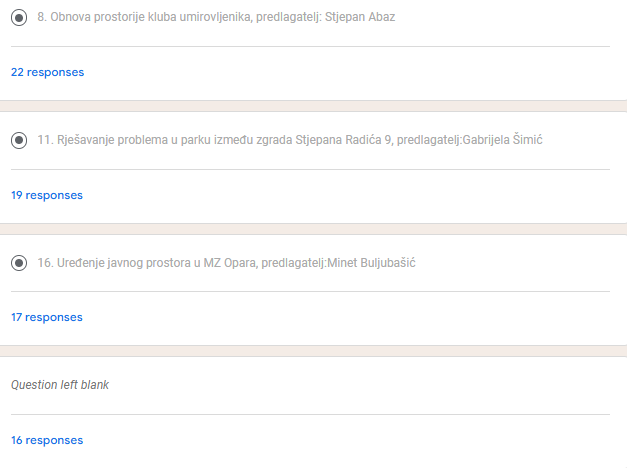
Task: Open the 17 responses link
Action: [x=47, y=317]
